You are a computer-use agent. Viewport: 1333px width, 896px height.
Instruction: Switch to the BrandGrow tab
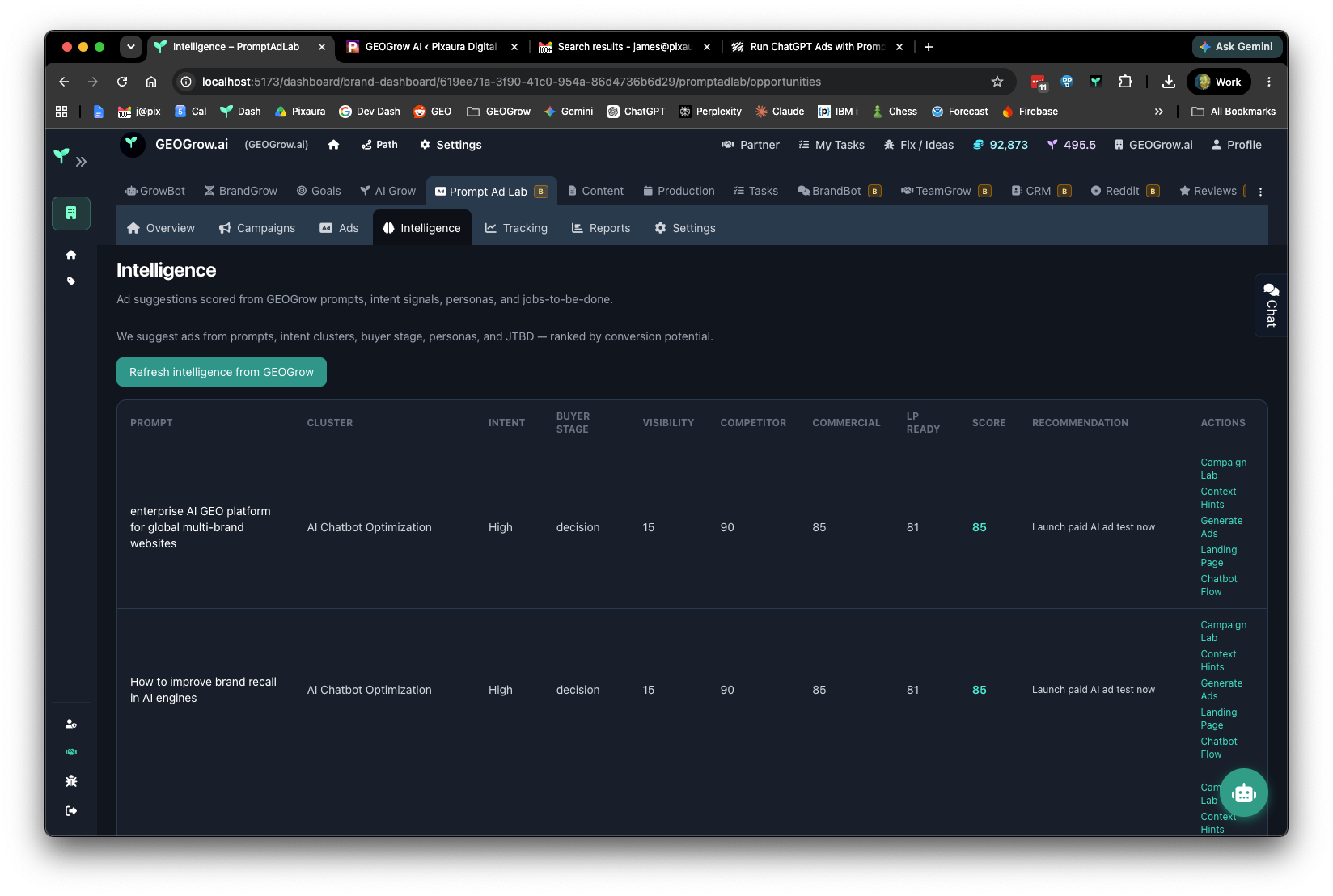tap(241, 191)
